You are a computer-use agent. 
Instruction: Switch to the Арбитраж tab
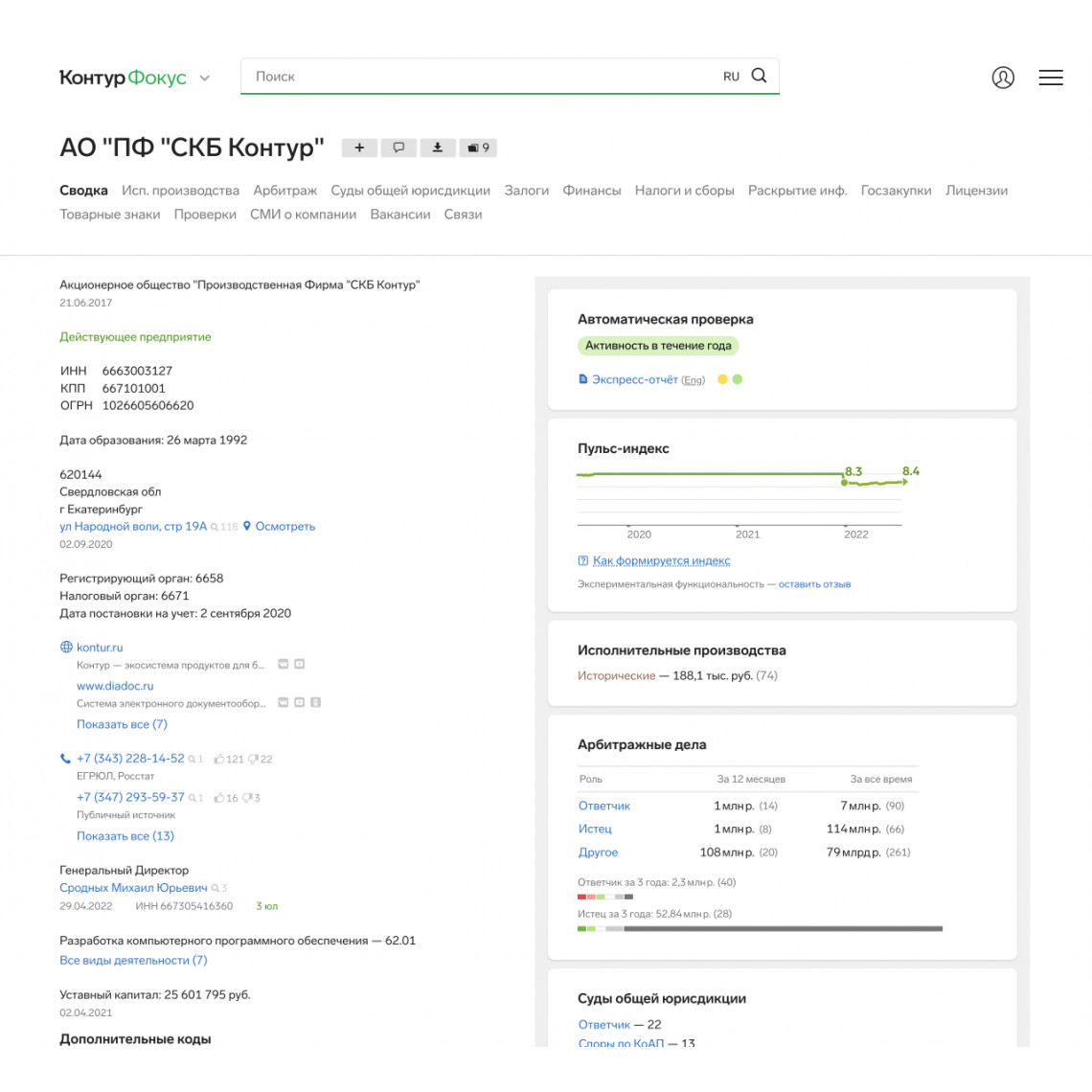coord(284,191)
